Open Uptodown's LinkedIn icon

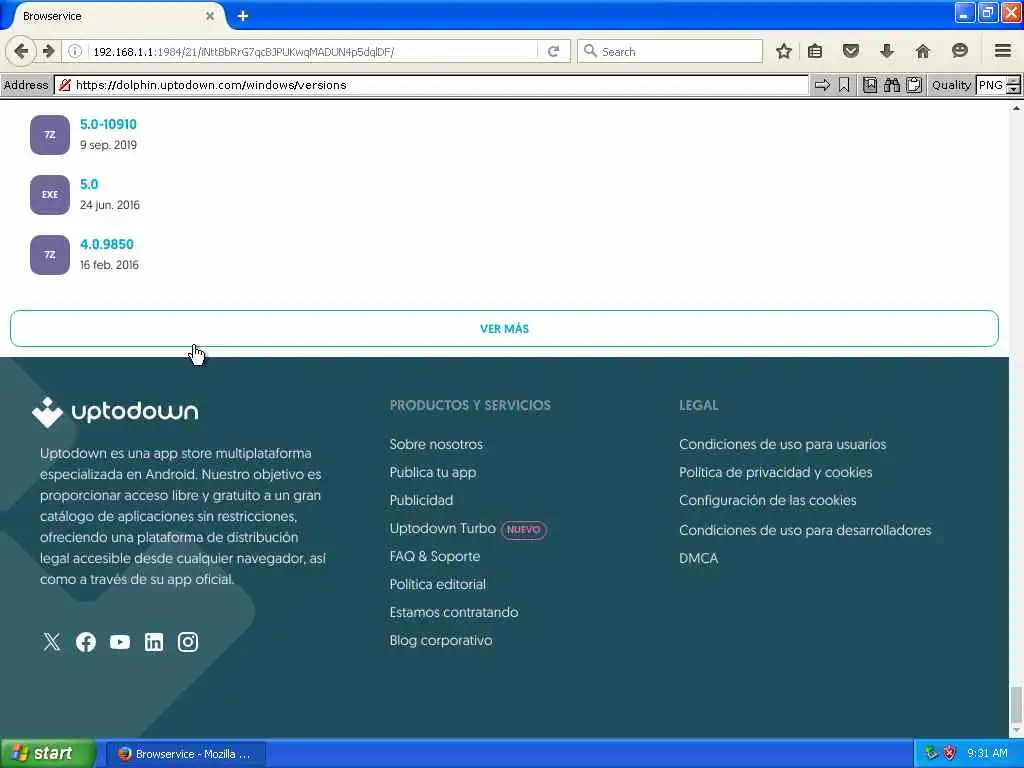(x=153, y=642)
